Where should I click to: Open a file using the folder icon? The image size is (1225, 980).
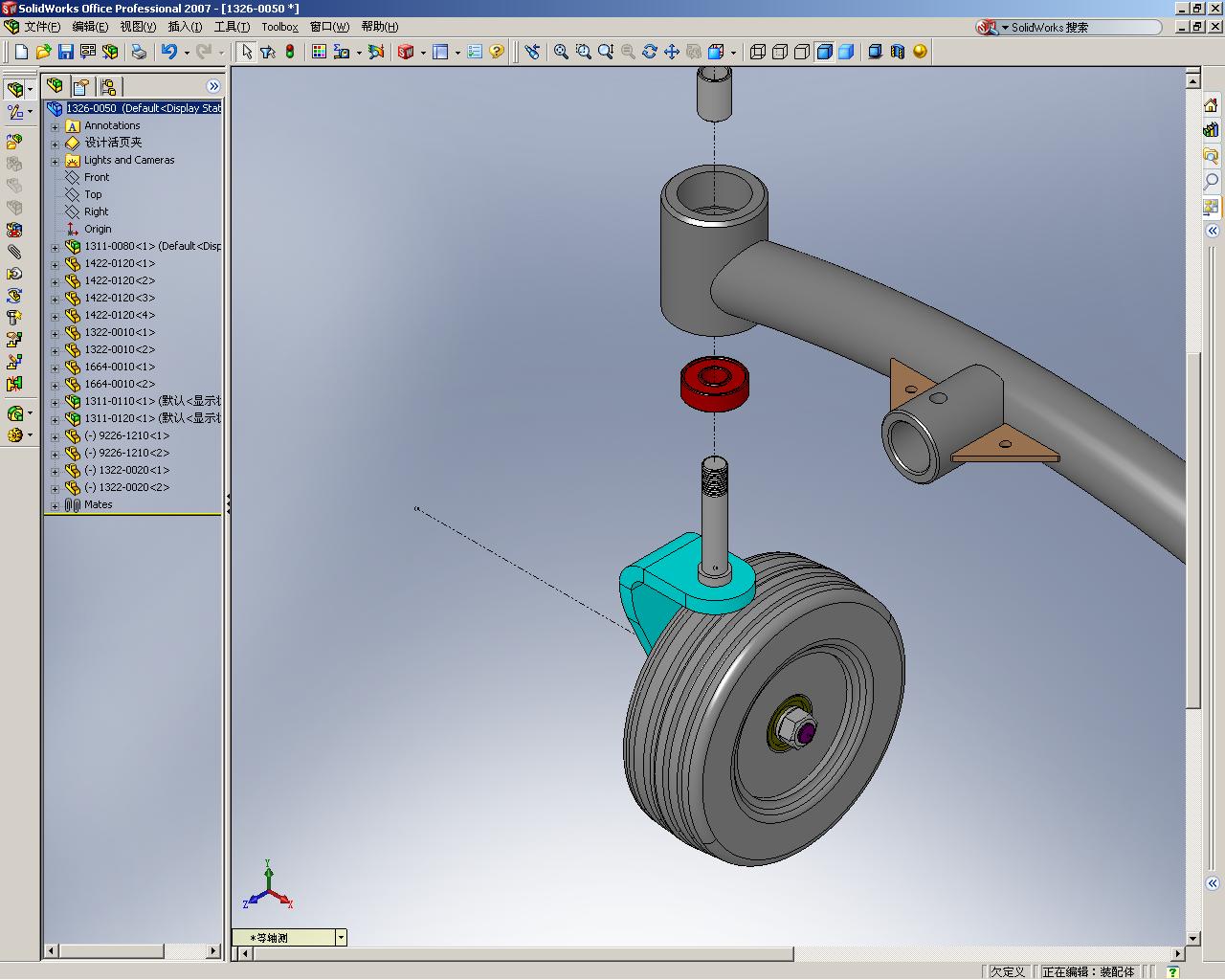click(43, 52)
